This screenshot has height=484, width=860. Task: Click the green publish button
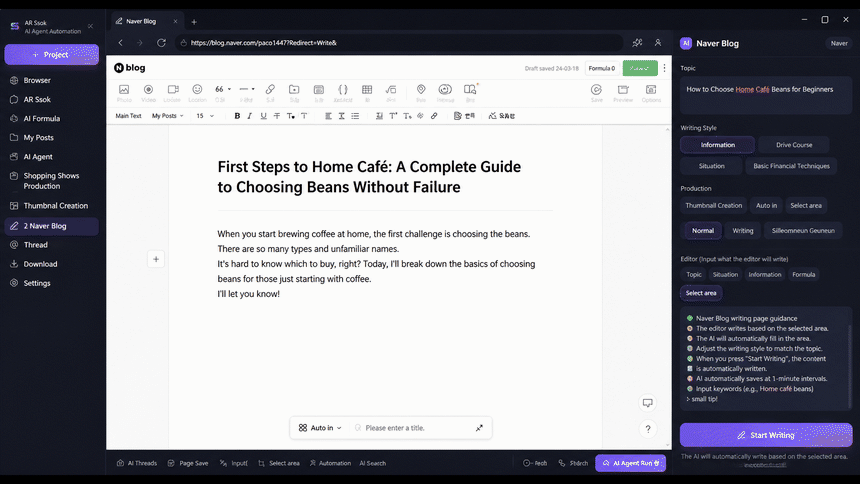click(640, 68)
